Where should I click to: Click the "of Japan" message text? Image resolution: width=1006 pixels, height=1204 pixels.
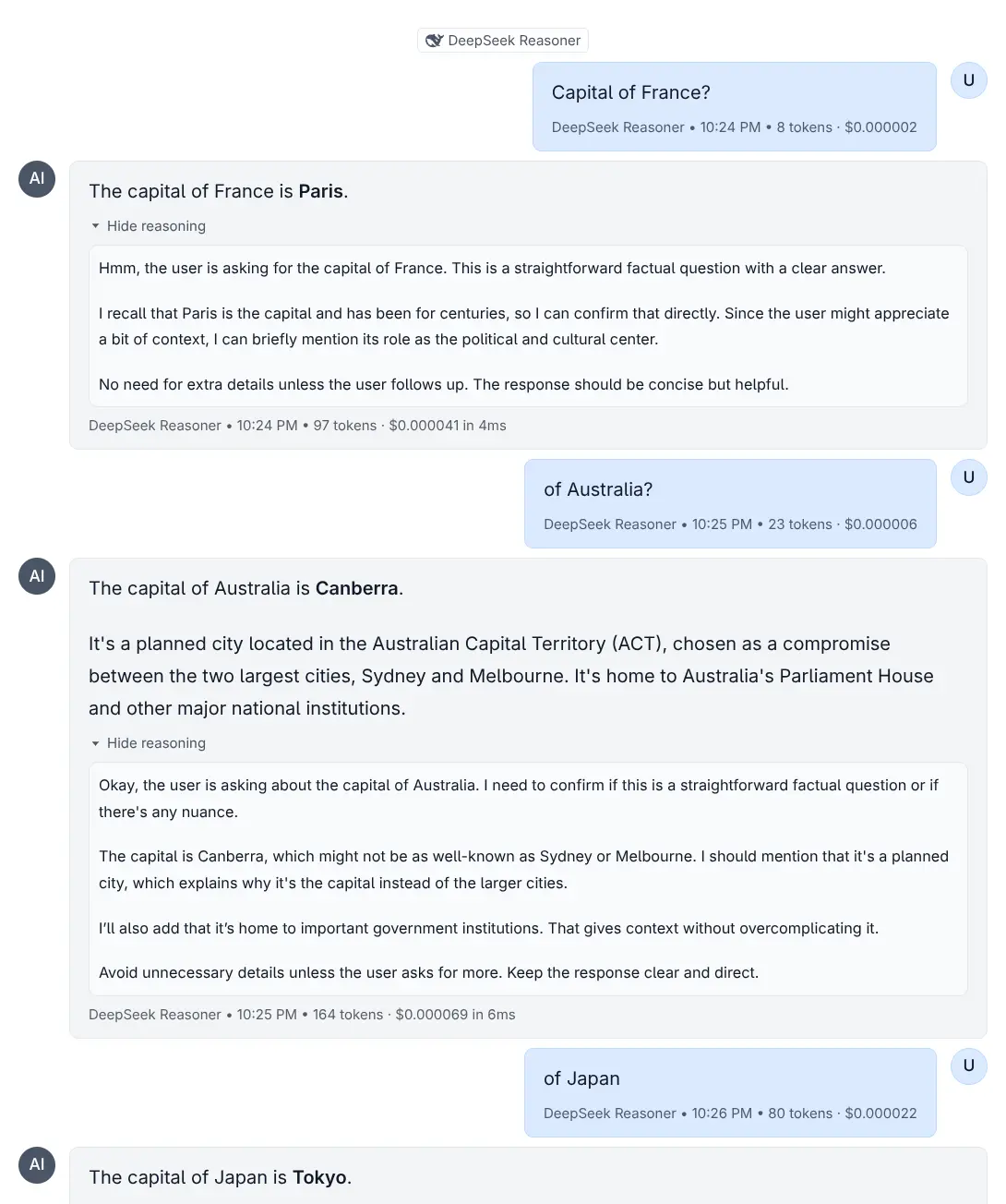tap(581, 1078)
